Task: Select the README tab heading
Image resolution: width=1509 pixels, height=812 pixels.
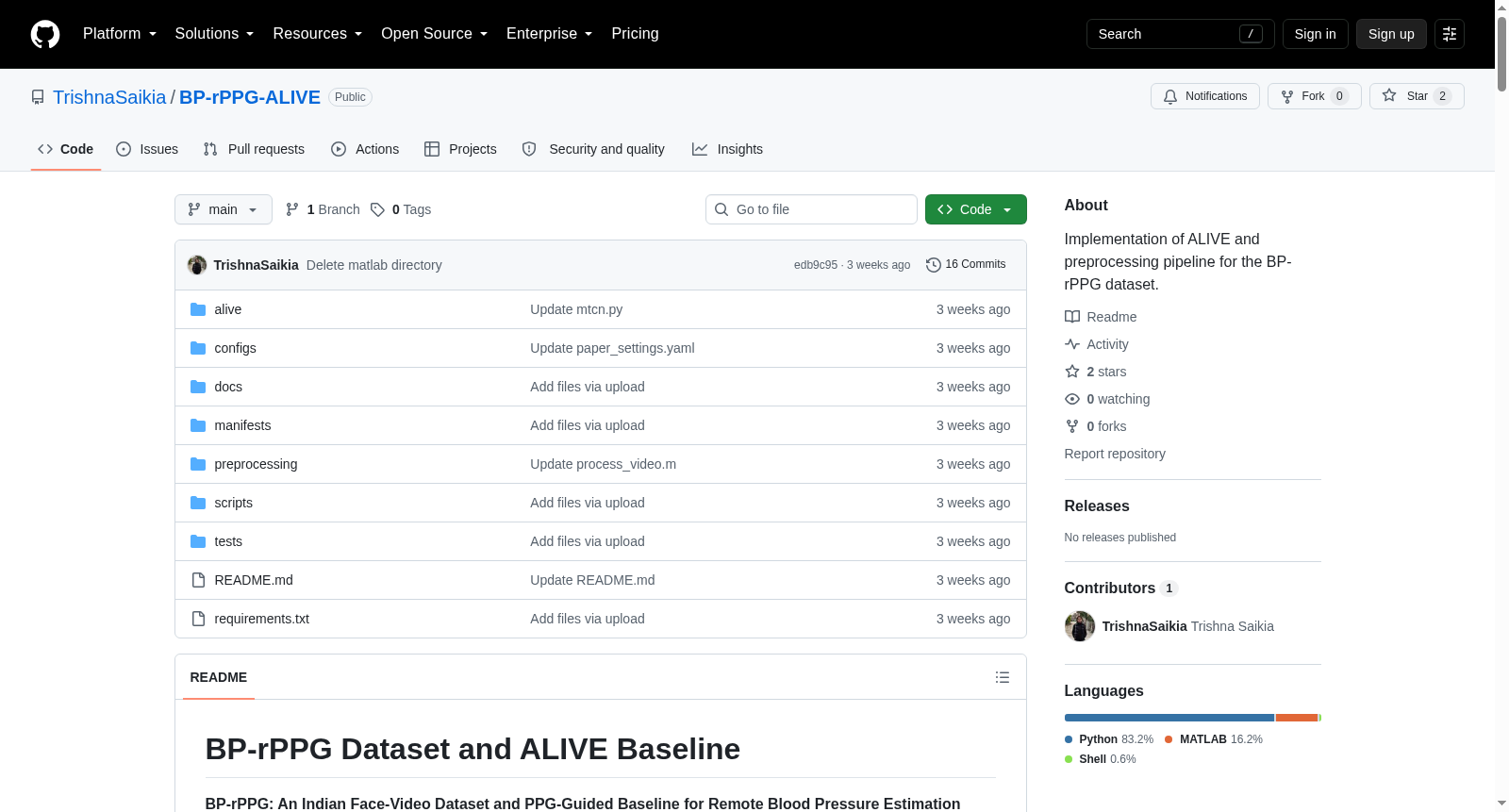Action: 219,677
